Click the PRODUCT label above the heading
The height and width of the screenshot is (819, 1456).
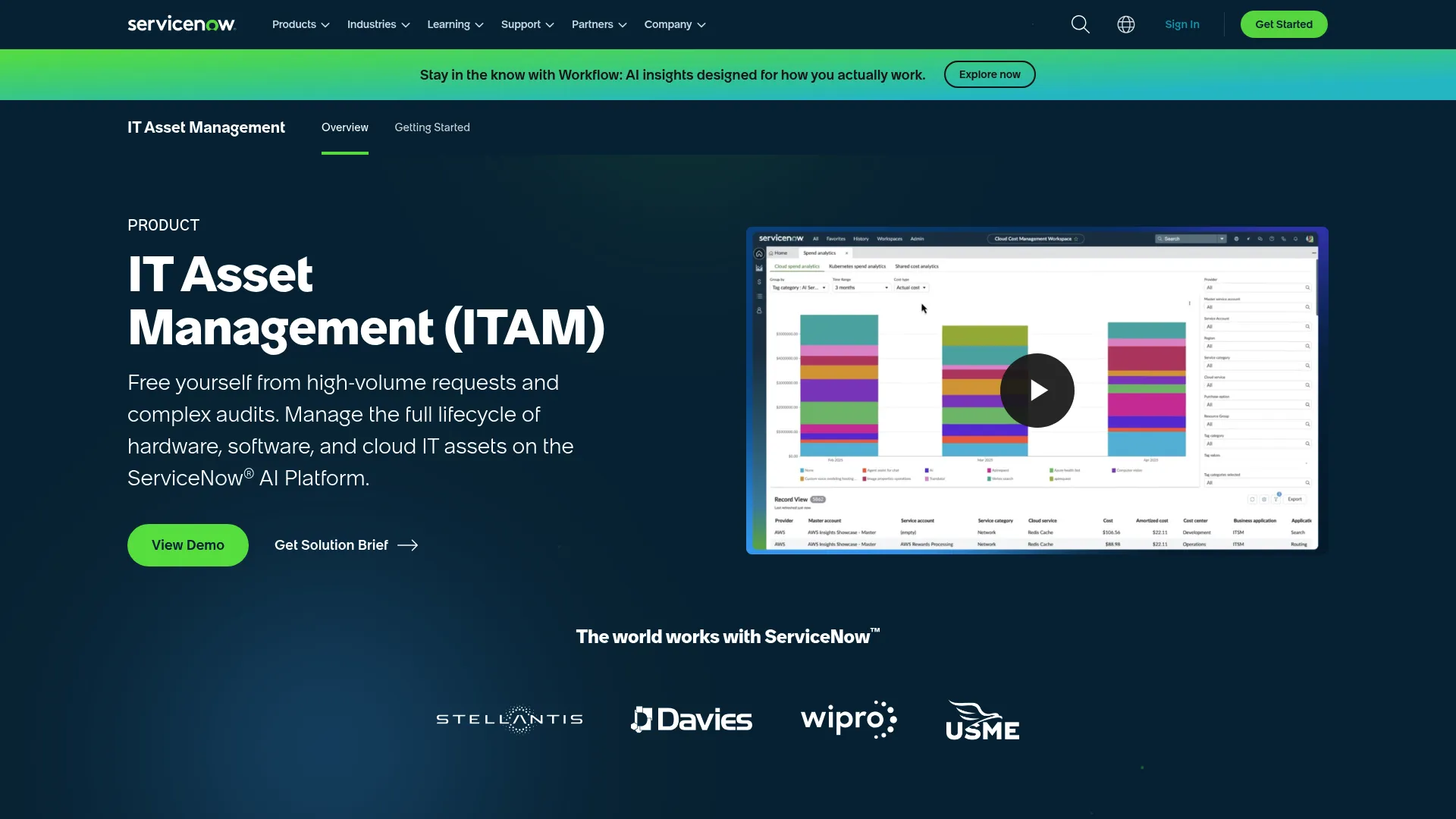[164, 225]
